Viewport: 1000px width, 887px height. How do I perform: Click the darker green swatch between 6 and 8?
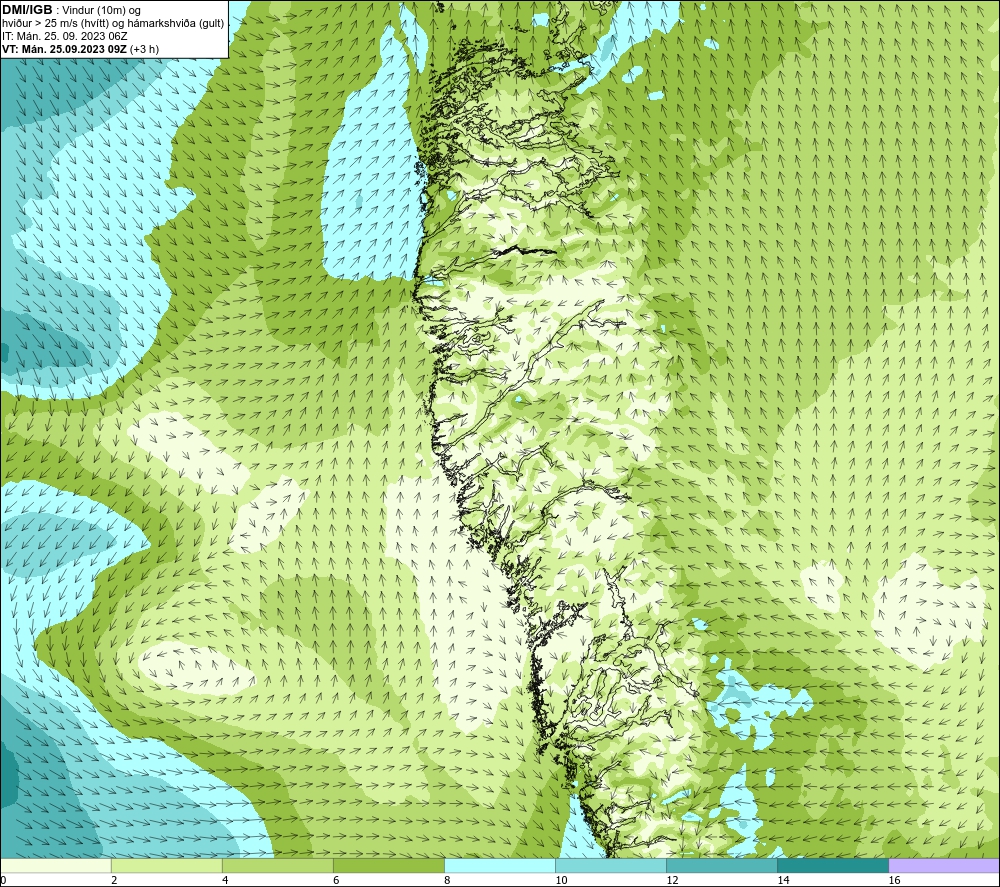pos(388,865)
